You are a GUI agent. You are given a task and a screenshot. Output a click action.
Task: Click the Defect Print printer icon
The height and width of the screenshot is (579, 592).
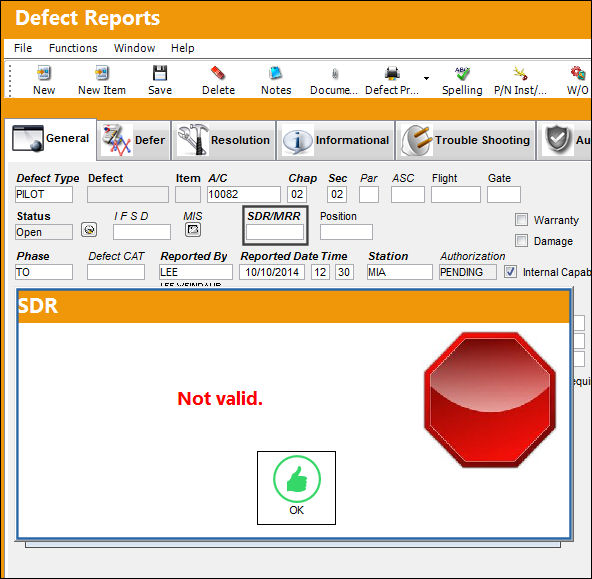coord(392,73)
